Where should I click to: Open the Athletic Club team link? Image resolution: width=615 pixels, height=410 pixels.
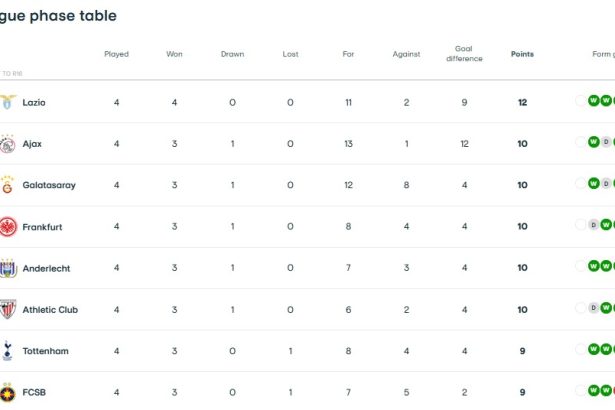pyautogui.click(x=50, y=310)
